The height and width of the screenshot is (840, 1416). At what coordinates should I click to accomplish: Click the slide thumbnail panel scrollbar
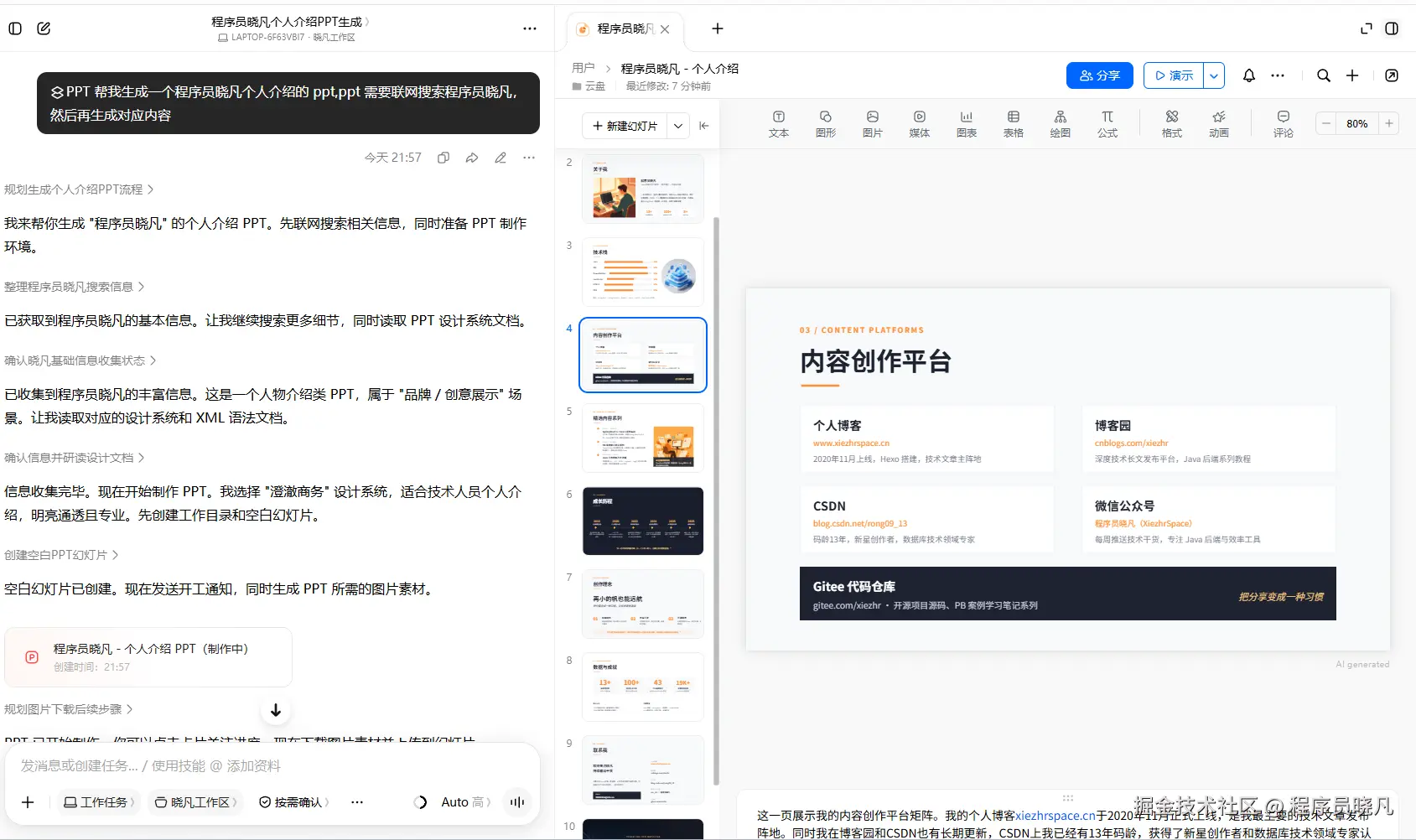coord(716,500)
